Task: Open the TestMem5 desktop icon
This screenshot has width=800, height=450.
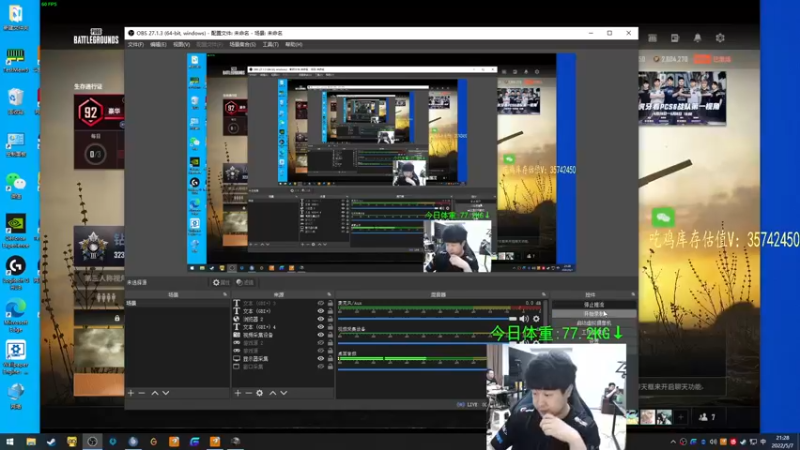Action: 16,60
